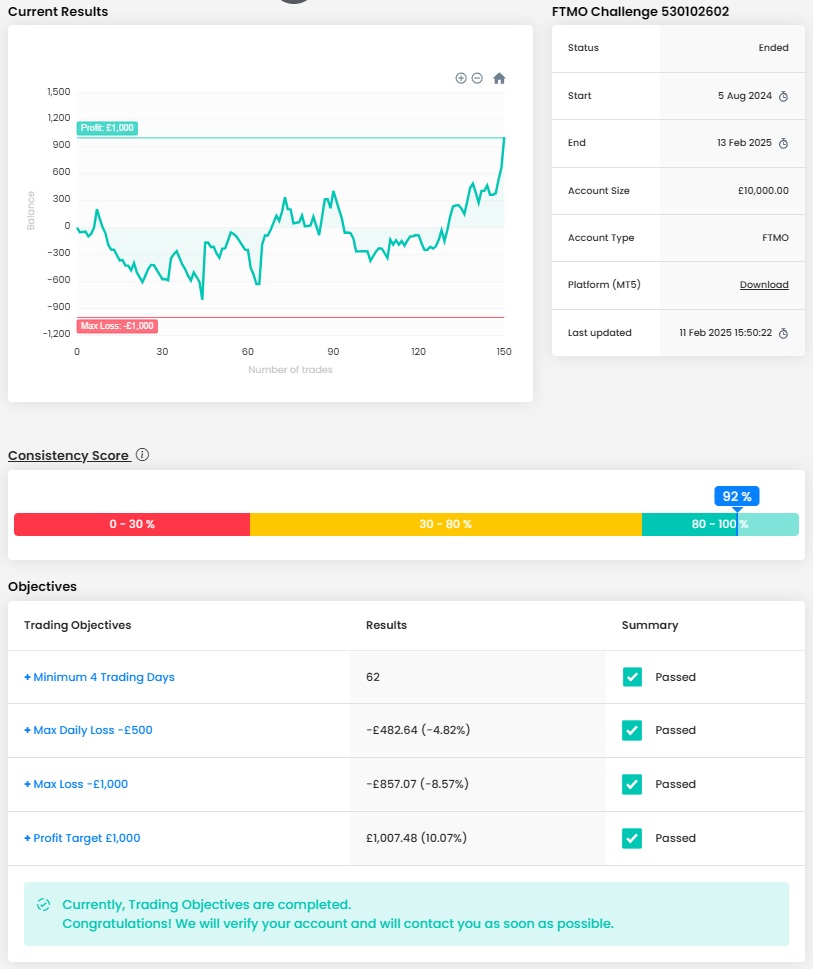
Task: Click the result -£857.07 (-8.57%)
Action: click(x=417, y=784)
